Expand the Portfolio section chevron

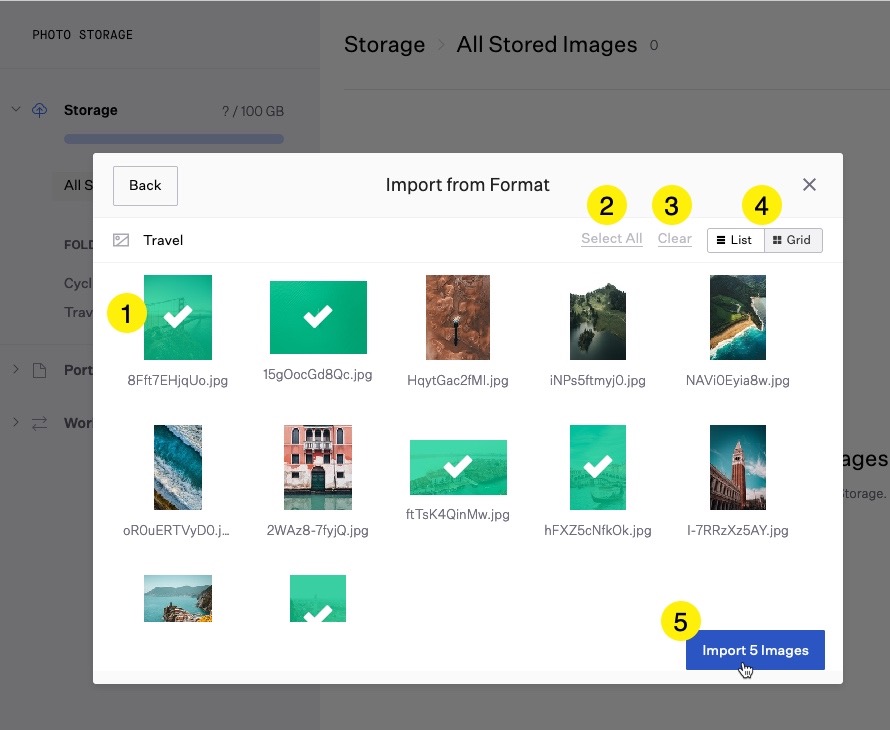[16, 370]
